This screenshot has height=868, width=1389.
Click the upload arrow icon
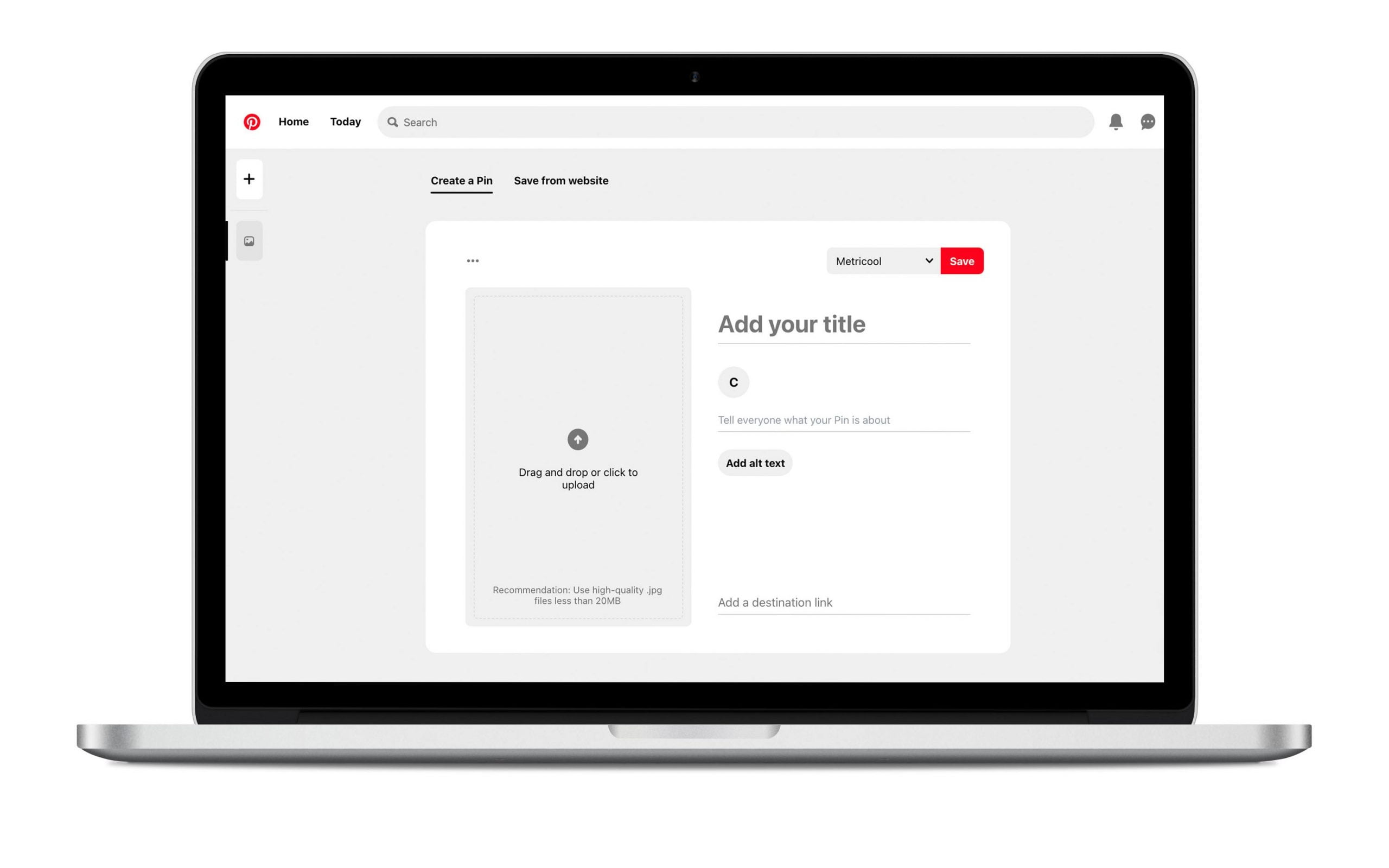pos(578,438)
